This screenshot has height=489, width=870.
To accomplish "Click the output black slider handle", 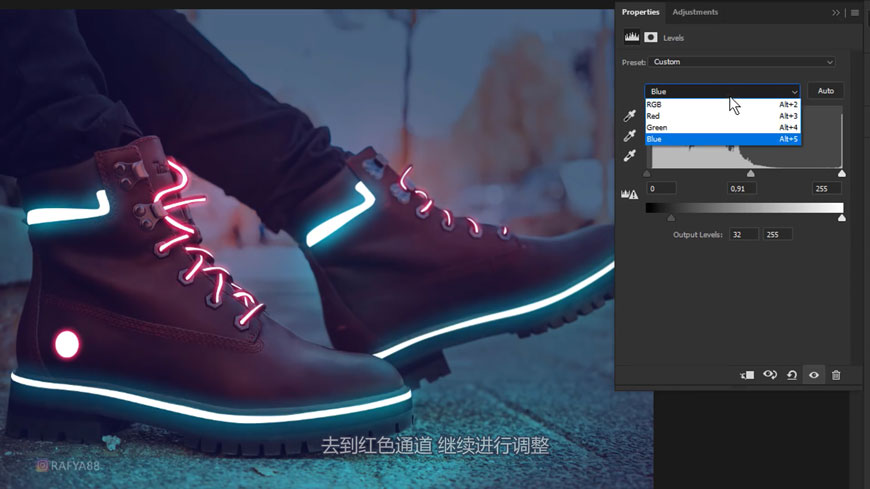I will (x=671, y=218).
